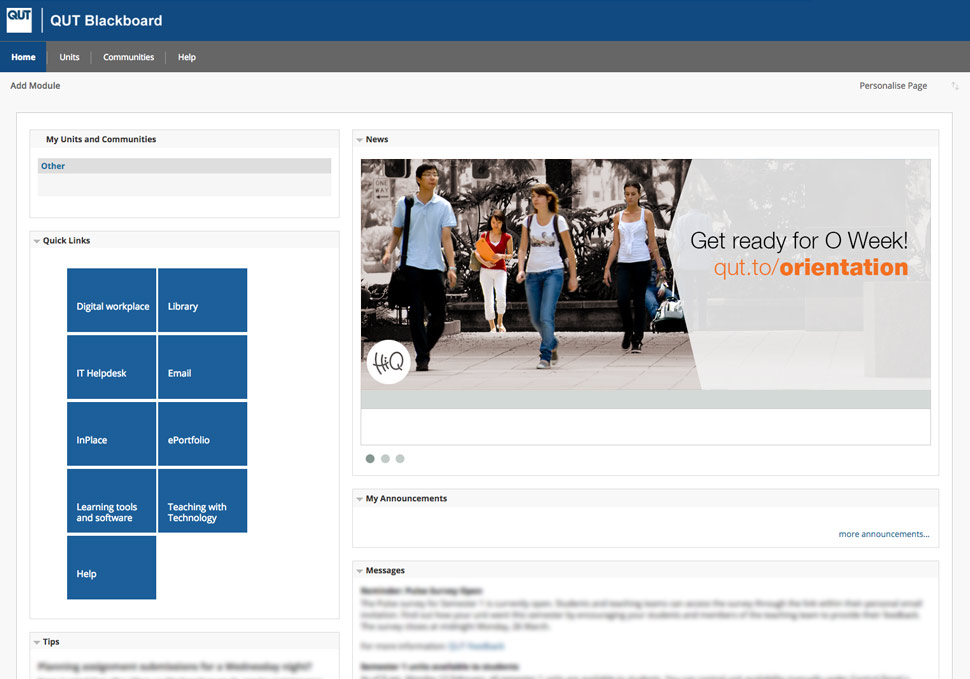Open the Digital workplace tile
Screen dimensions: 970x679
pos(111,299)
